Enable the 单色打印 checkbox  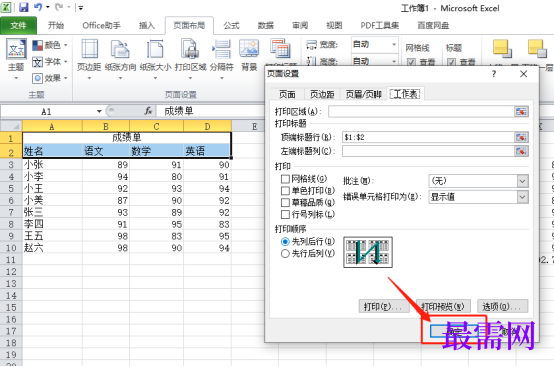(x=285, y=191)
